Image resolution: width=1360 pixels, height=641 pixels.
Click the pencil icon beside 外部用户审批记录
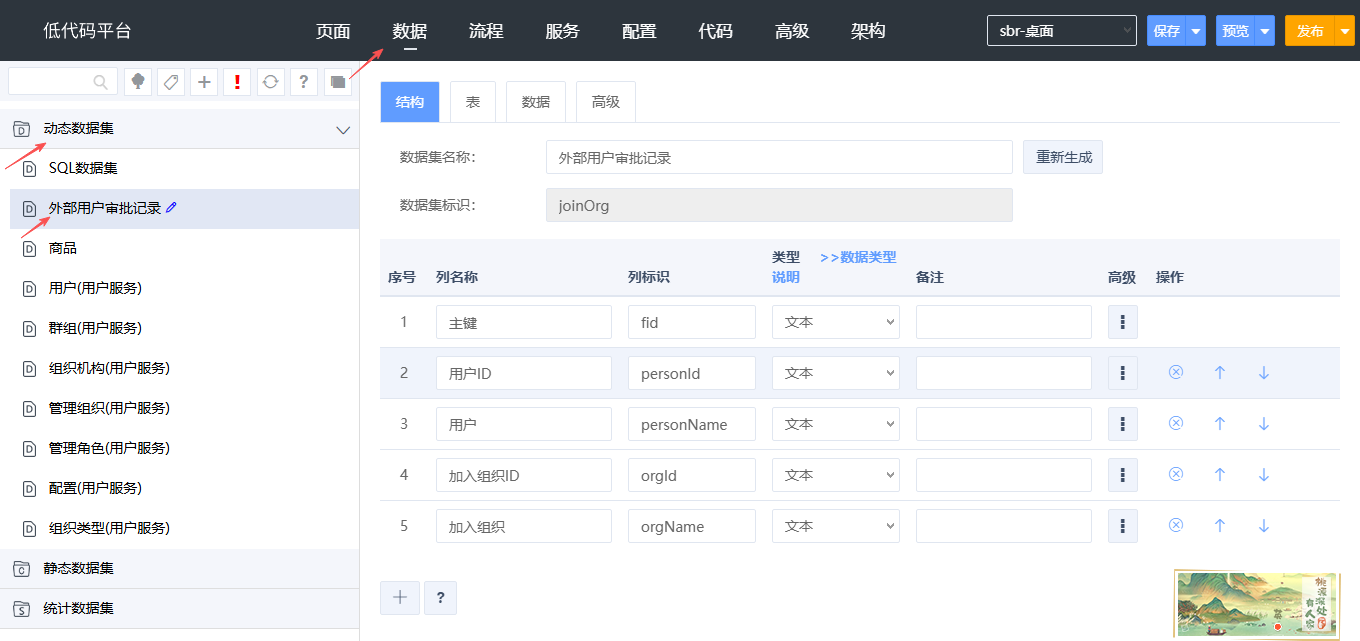(x=172, y=208)
